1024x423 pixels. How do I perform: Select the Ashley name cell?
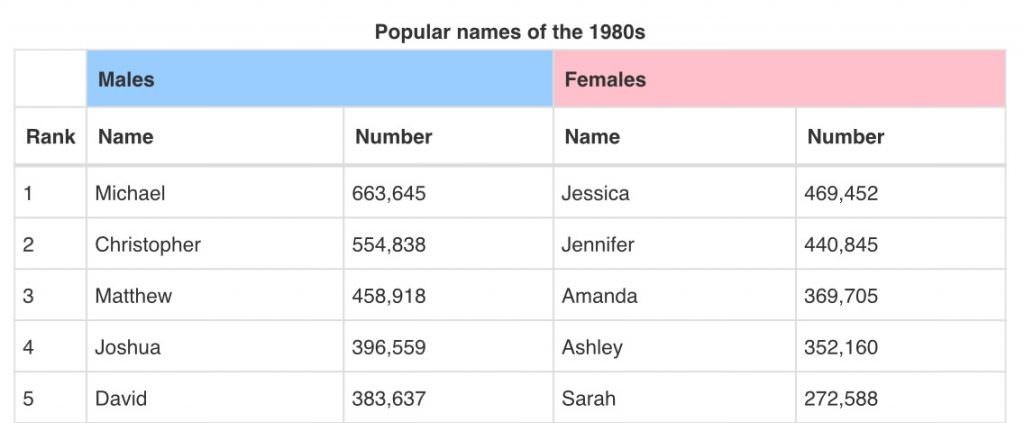pyautogui.click(x=675, y=347)
